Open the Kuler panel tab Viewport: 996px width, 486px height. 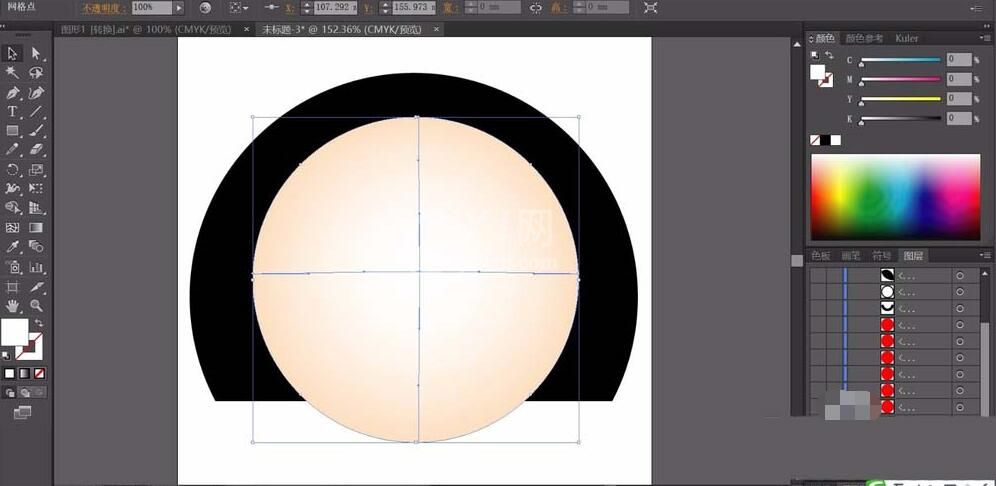(906, 38)
